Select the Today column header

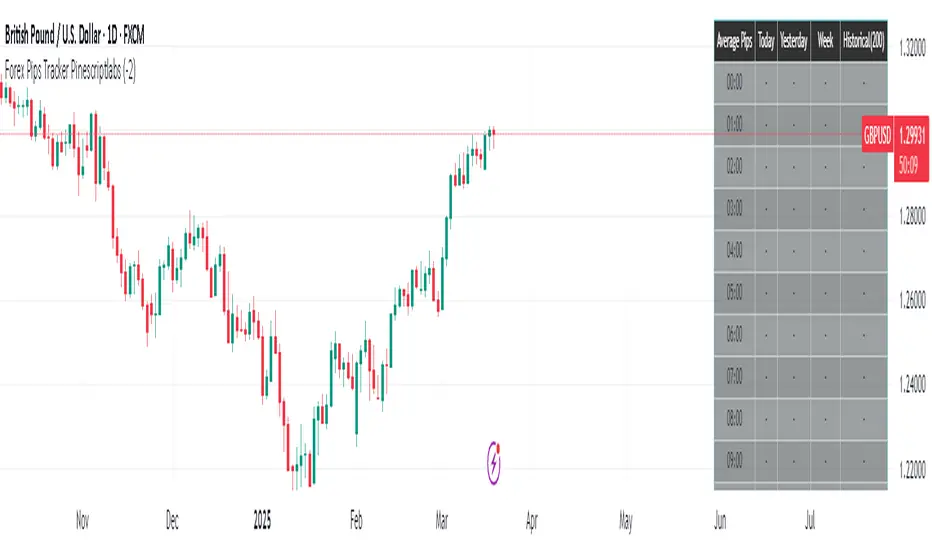coord(766,43)
